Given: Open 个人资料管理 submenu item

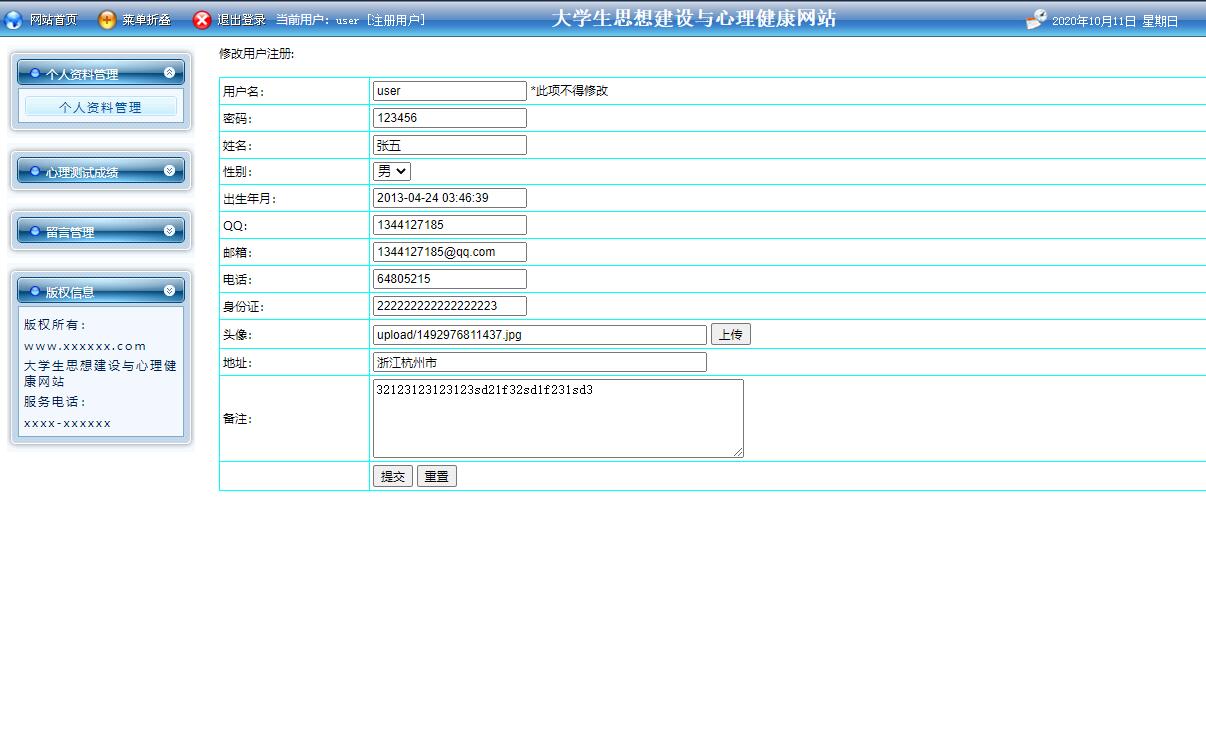Looking at the screenshot, I should (101, 107).
